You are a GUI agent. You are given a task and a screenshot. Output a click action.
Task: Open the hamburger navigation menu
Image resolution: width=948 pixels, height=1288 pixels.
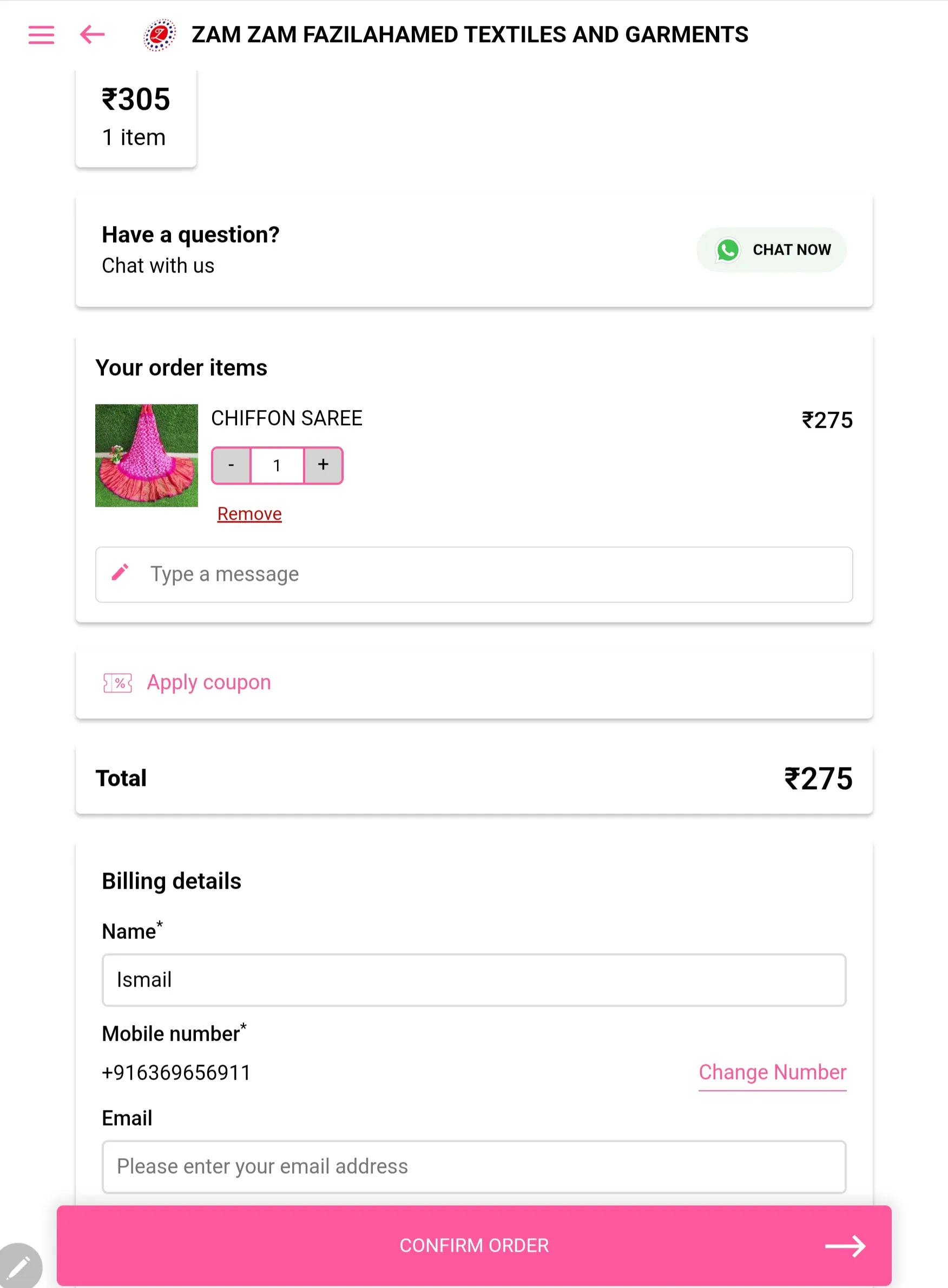[41, 36]
